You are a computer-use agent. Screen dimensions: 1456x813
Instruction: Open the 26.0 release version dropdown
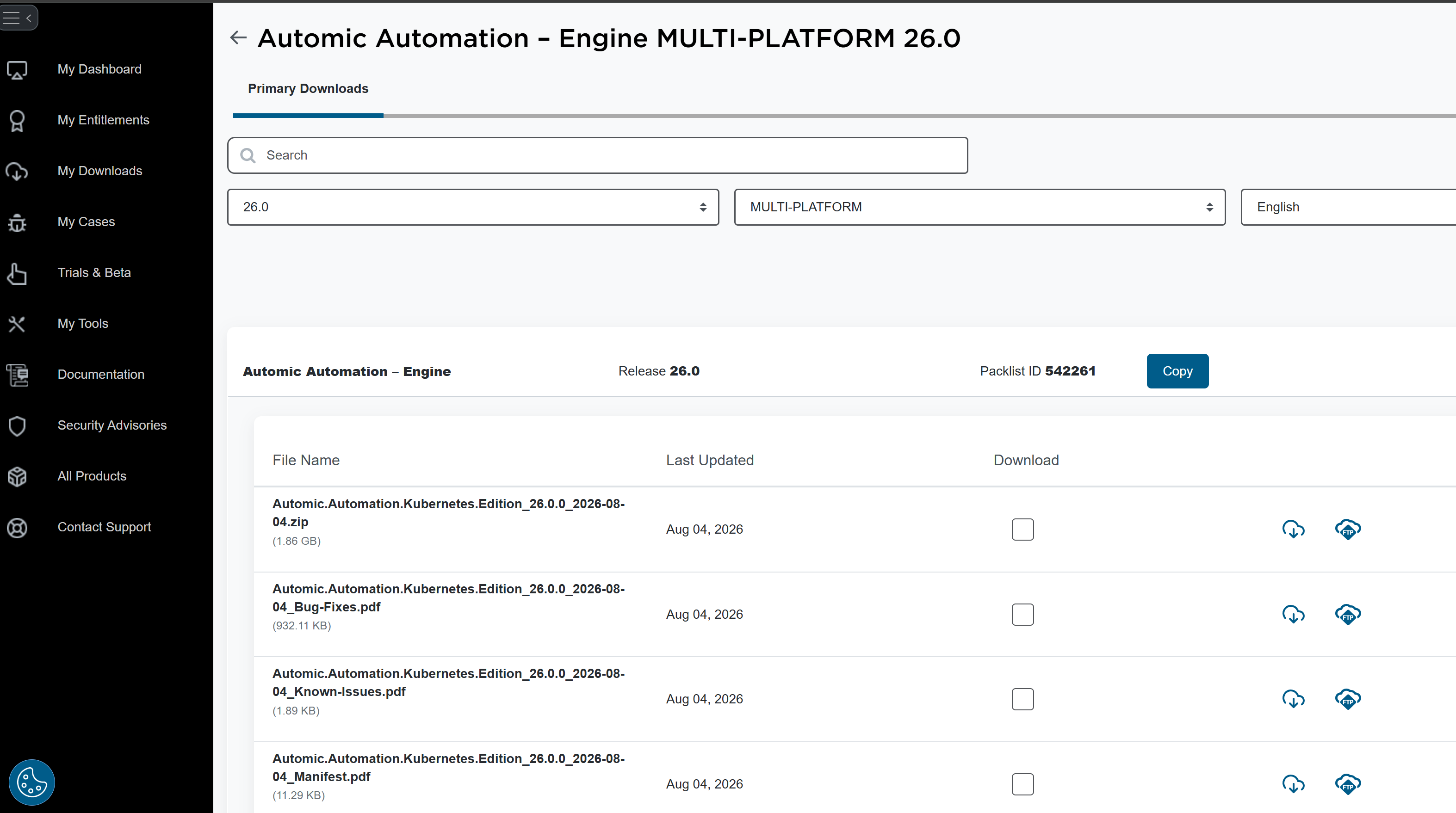(473, 207)
